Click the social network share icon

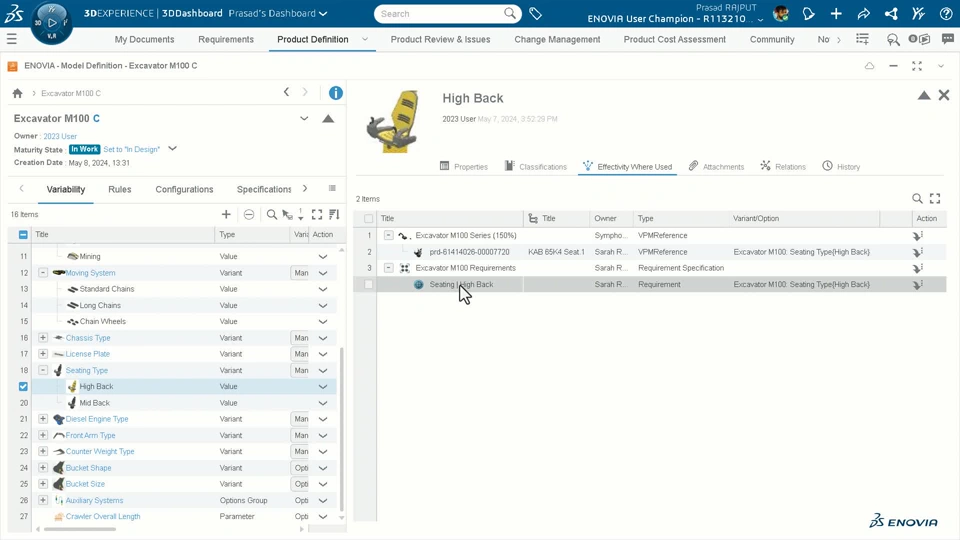(x=891, y=13)
